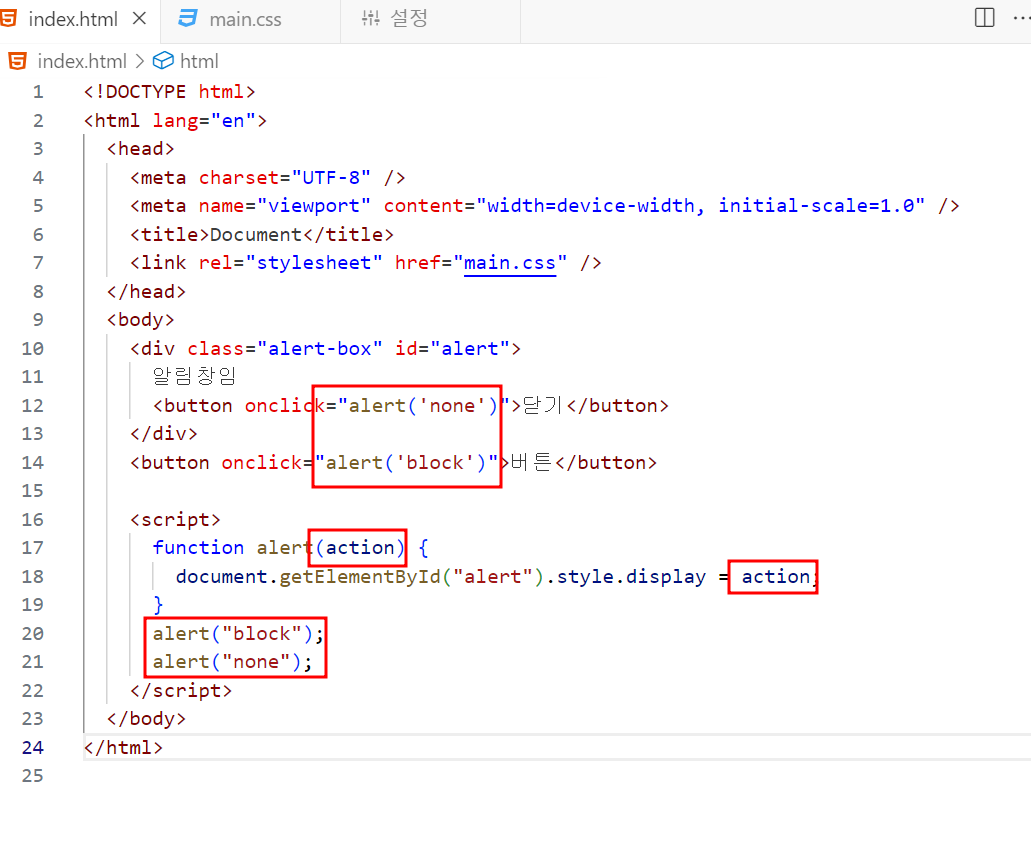Click line number 16 in gutter
This screenshot has width=1031, height=851.
click(x=33, y=520)
